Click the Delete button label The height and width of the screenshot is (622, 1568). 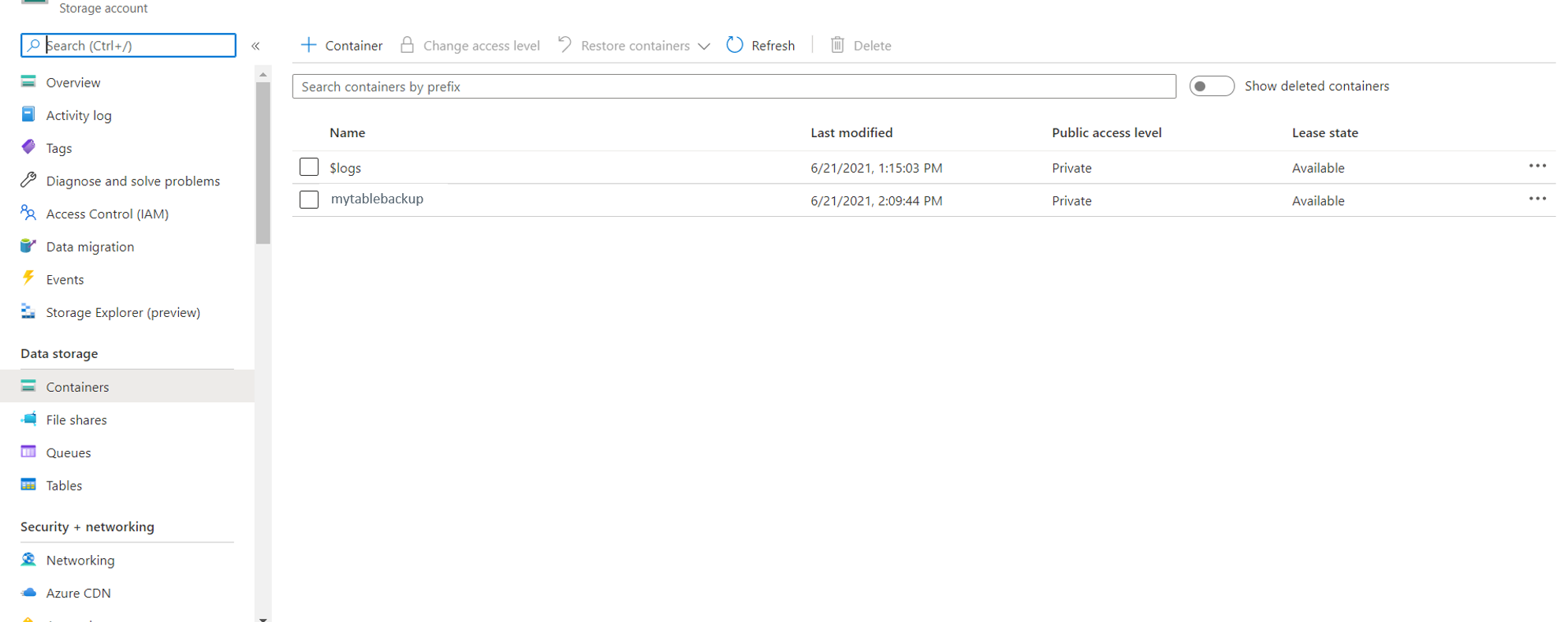pos(872,46)
